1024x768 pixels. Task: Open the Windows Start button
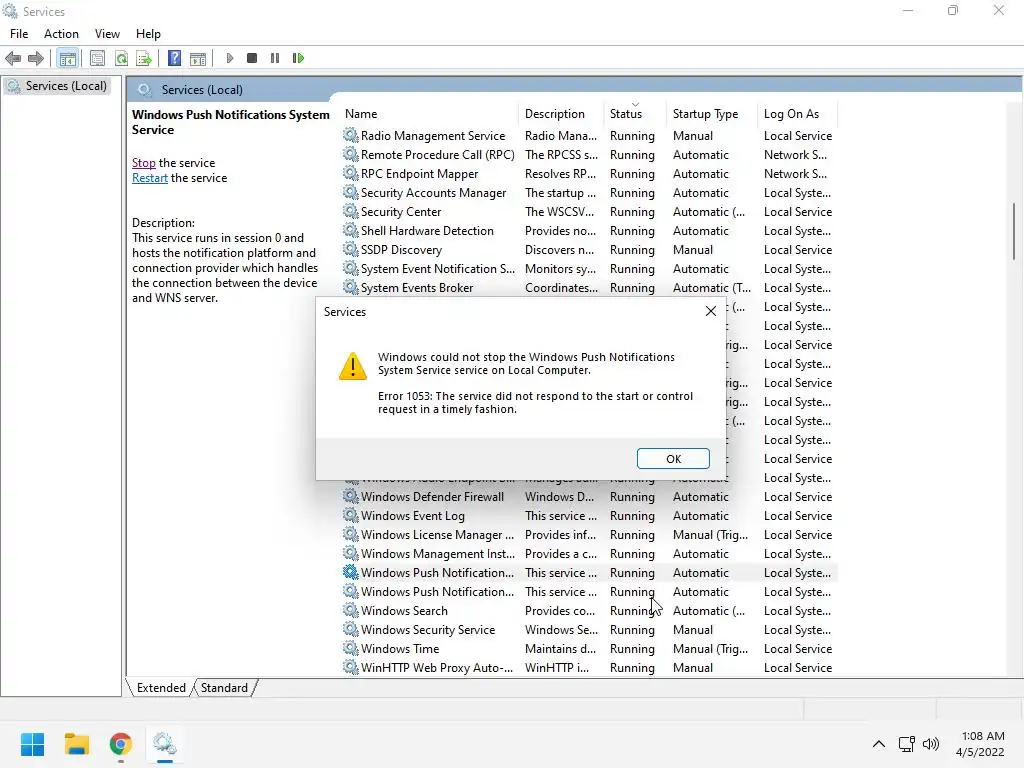(32, 744)
